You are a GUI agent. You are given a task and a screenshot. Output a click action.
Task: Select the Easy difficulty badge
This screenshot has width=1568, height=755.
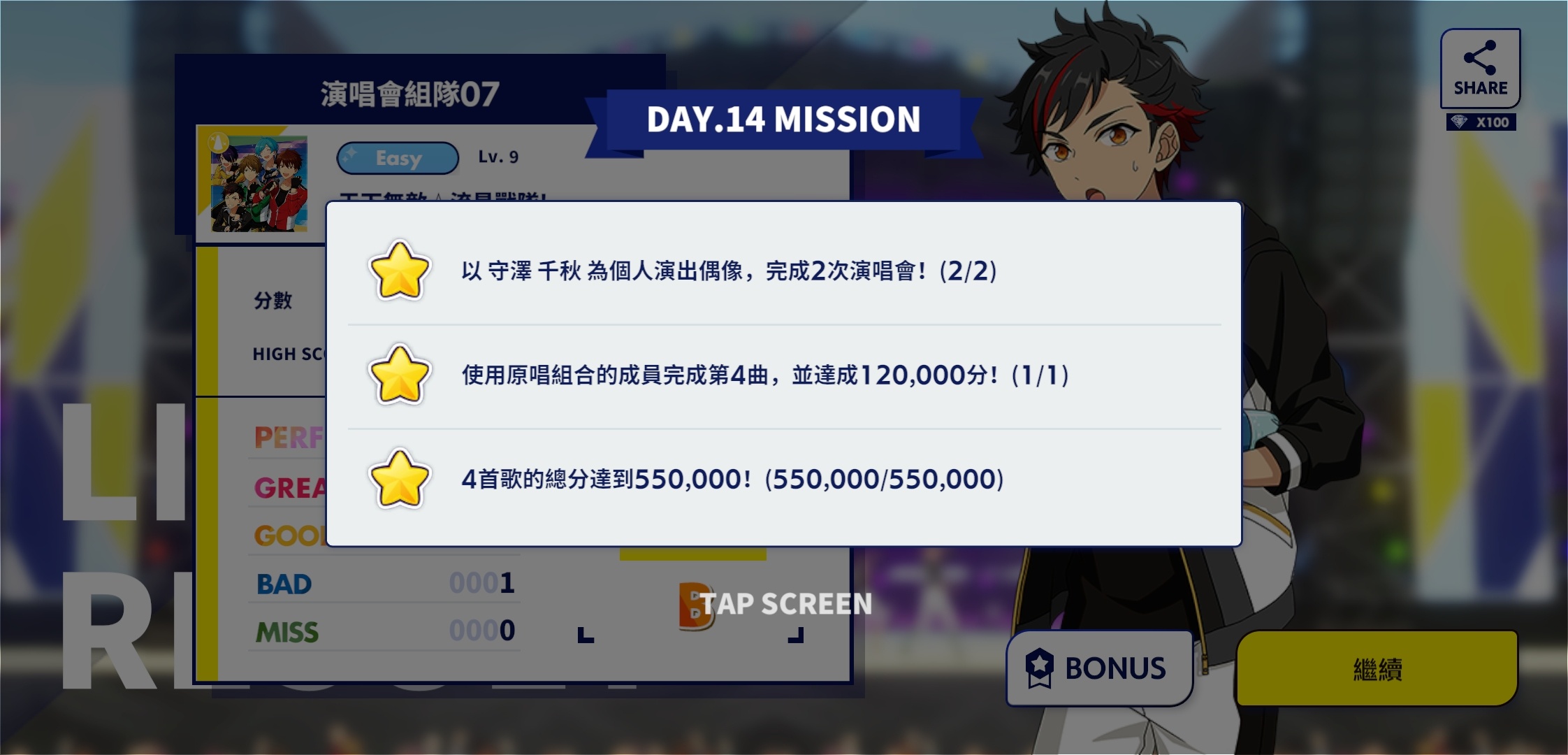(398, 158)
